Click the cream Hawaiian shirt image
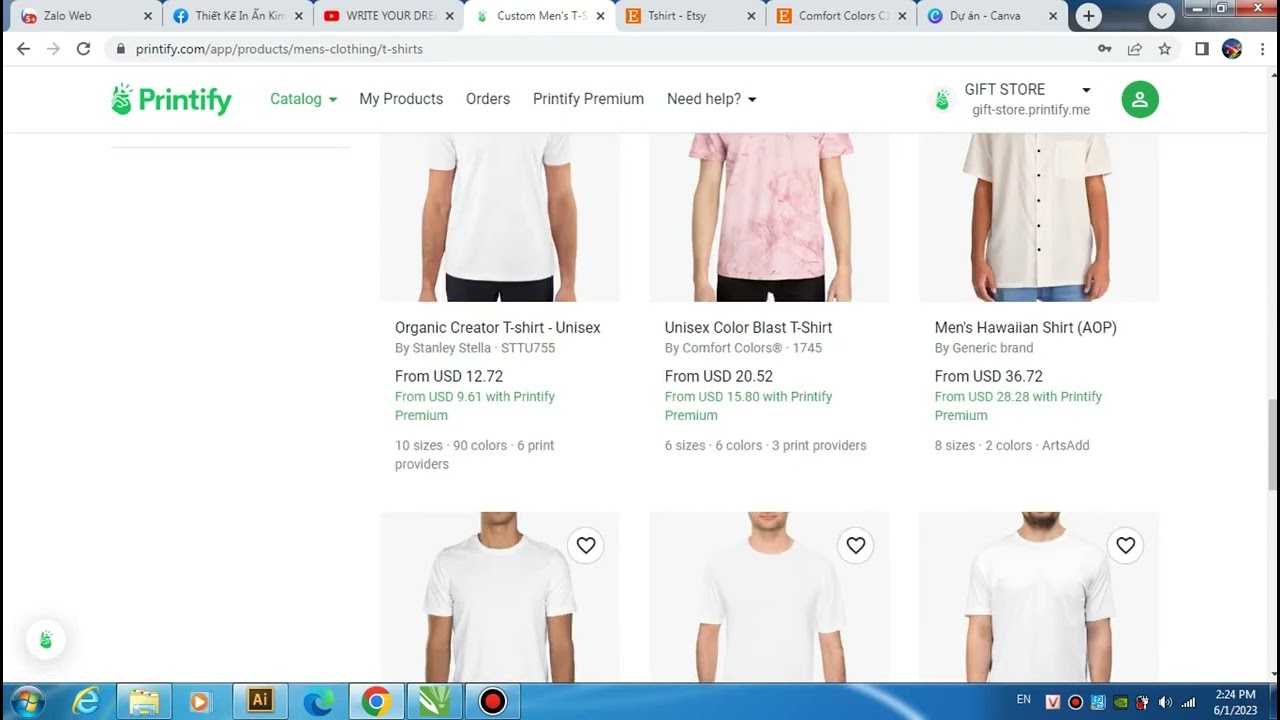1280x720 pixels. pyautogui.click(x=1039, y=217)
